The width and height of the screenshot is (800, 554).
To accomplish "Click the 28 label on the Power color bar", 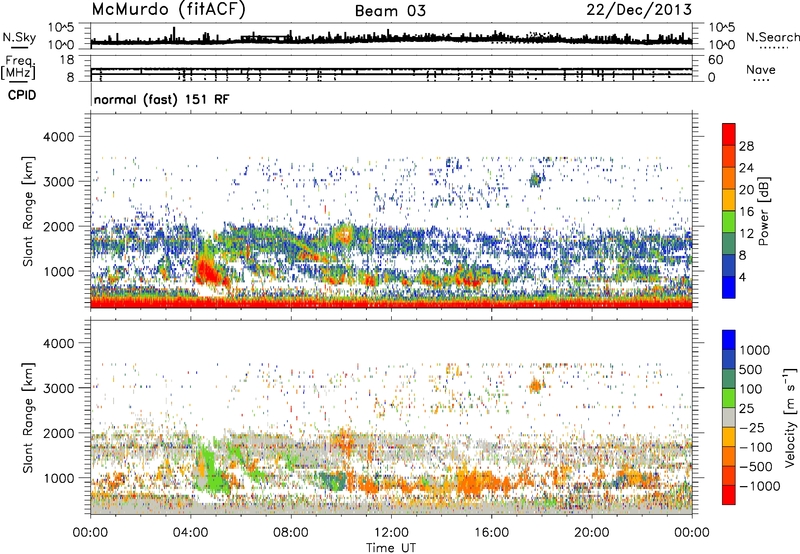I will 746,146.
